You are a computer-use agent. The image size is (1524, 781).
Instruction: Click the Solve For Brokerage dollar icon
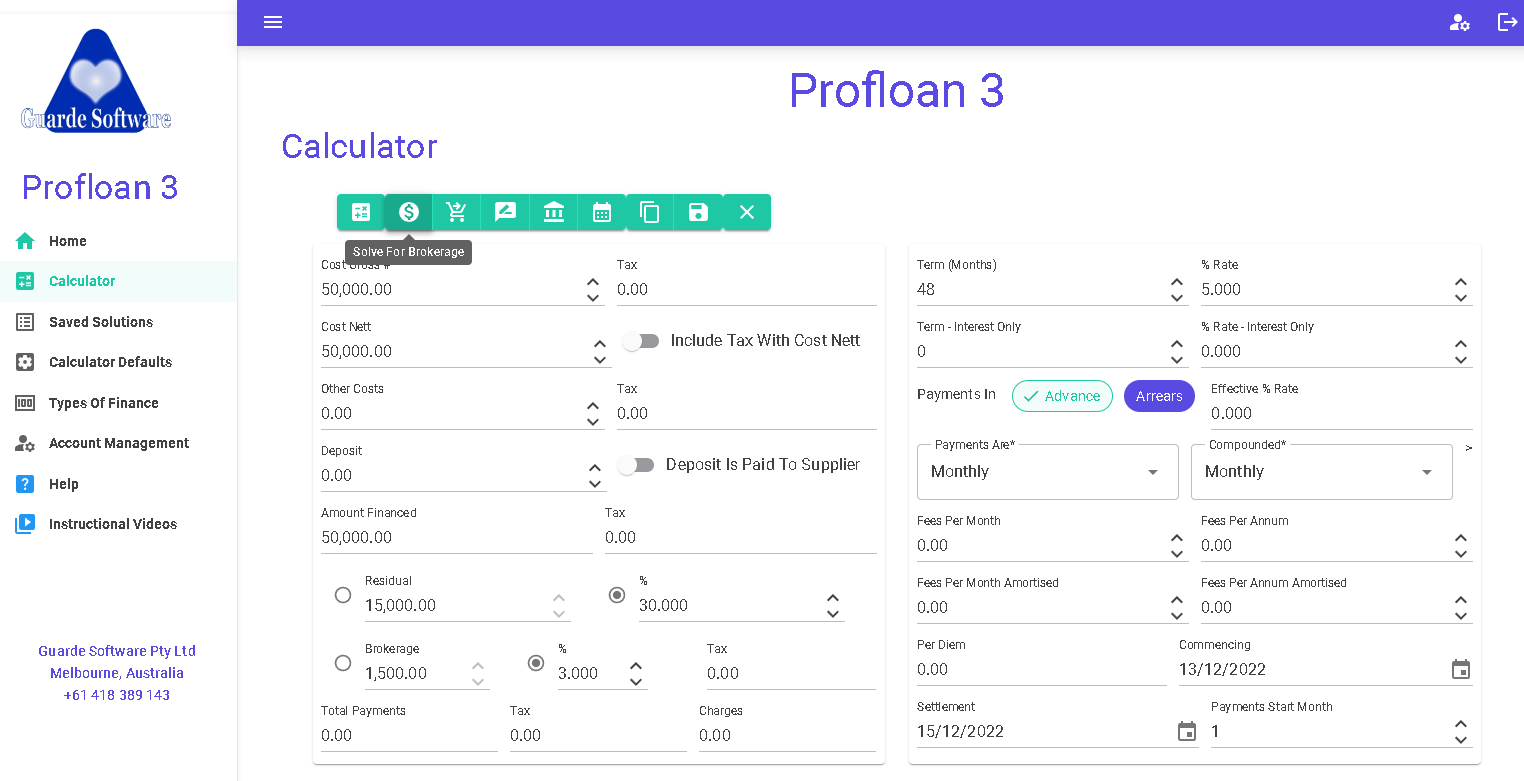tap(409, 212)
